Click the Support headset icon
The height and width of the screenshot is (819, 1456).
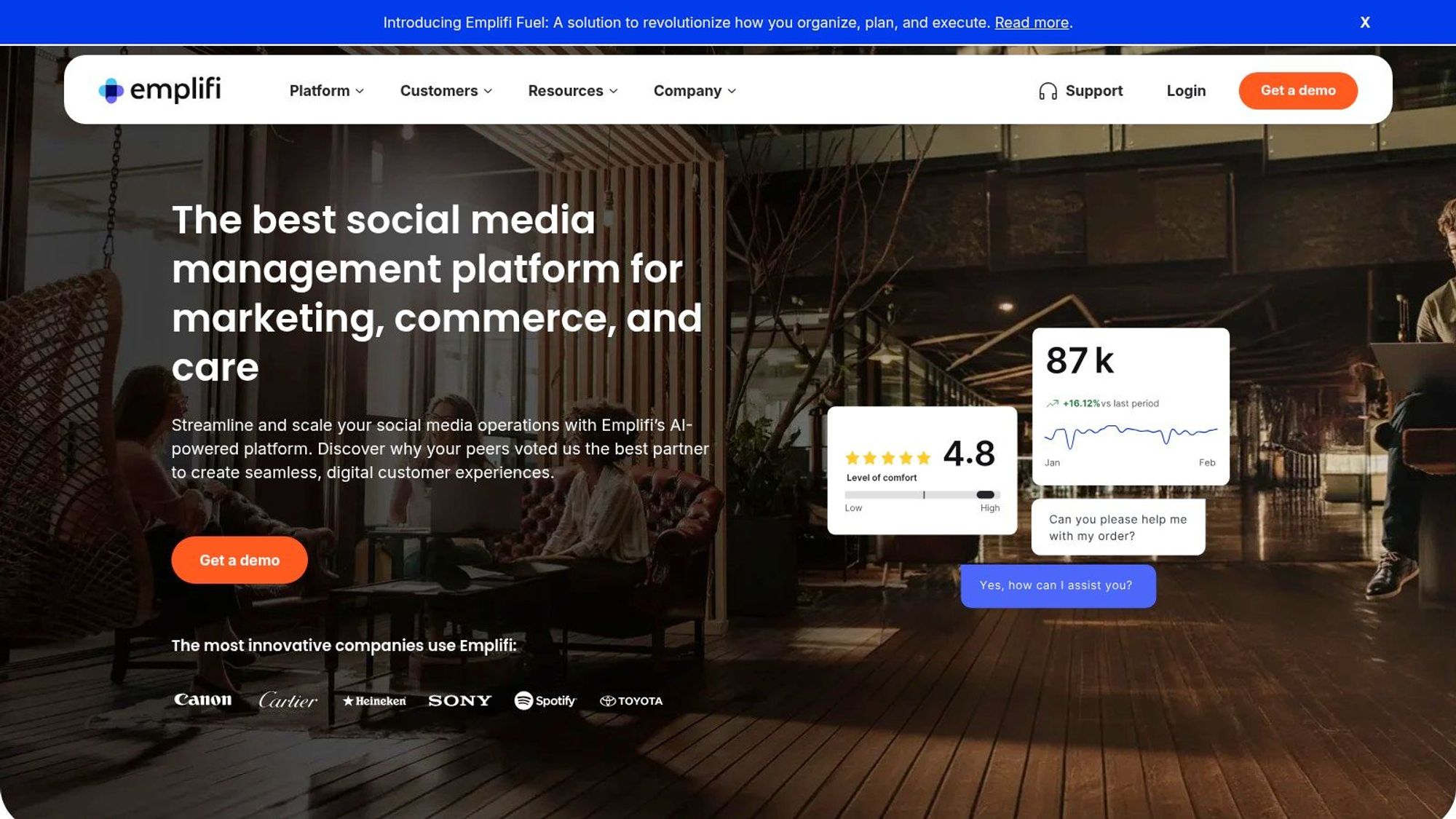(x=1048, y=91)
